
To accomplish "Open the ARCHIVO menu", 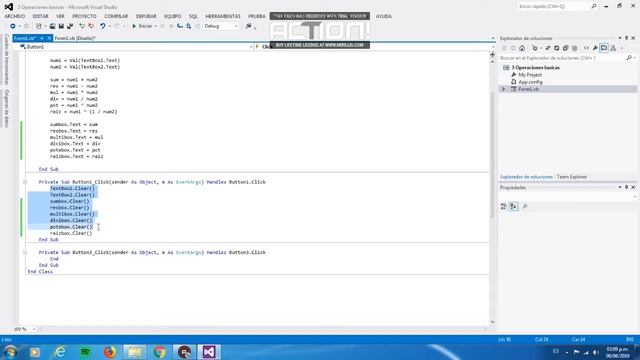I will pos(15,16).
